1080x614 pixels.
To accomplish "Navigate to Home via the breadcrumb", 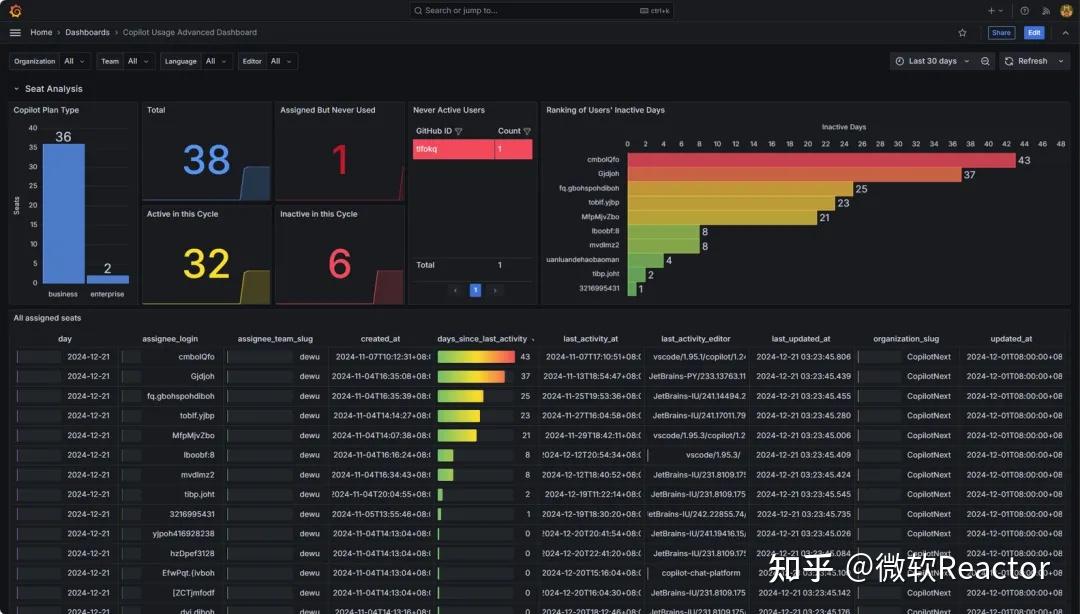I will click(41, 32).
